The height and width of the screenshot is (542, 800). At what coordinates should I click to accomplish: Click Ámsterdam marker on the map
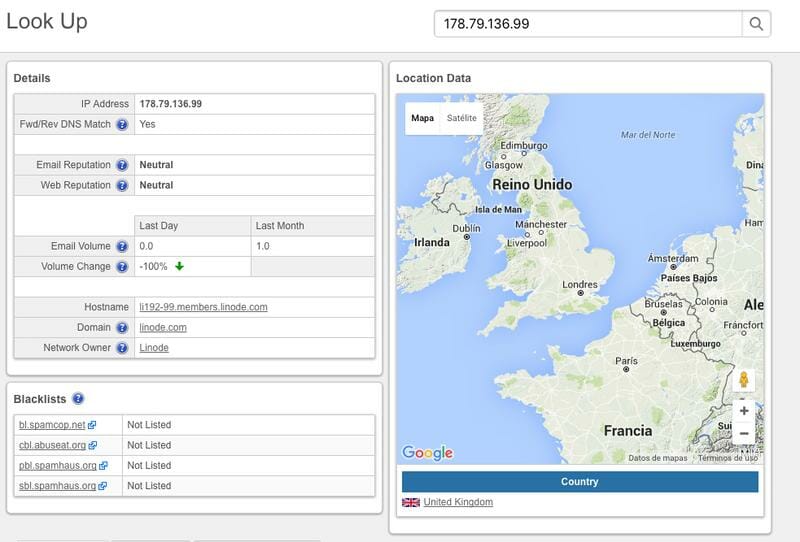673,267
